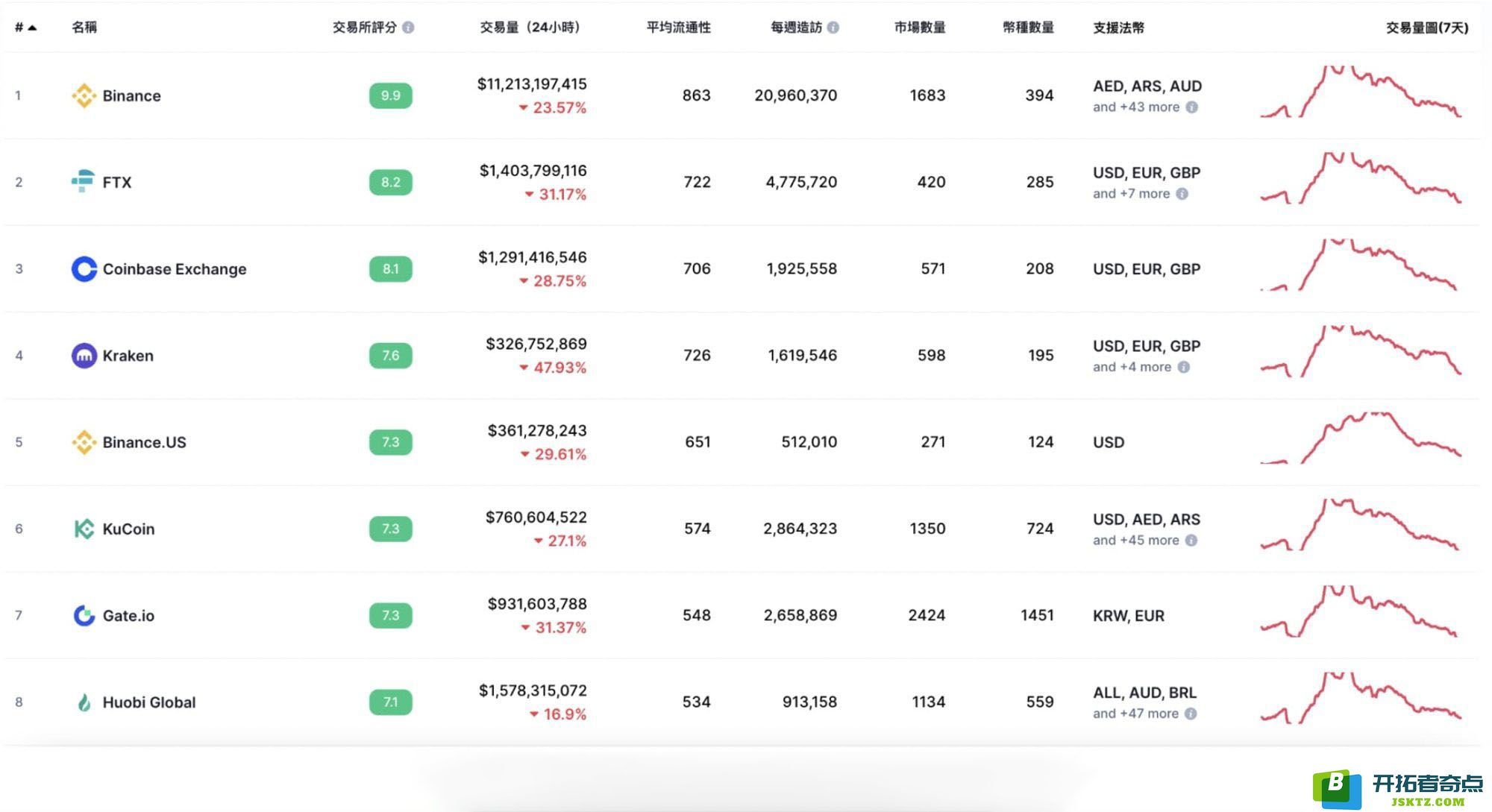The width and height of the screenshot is (1492, 812).
Task: Click Huobi 'ALL, AUD, BRL' fiat text
Action: [1145, 693]
